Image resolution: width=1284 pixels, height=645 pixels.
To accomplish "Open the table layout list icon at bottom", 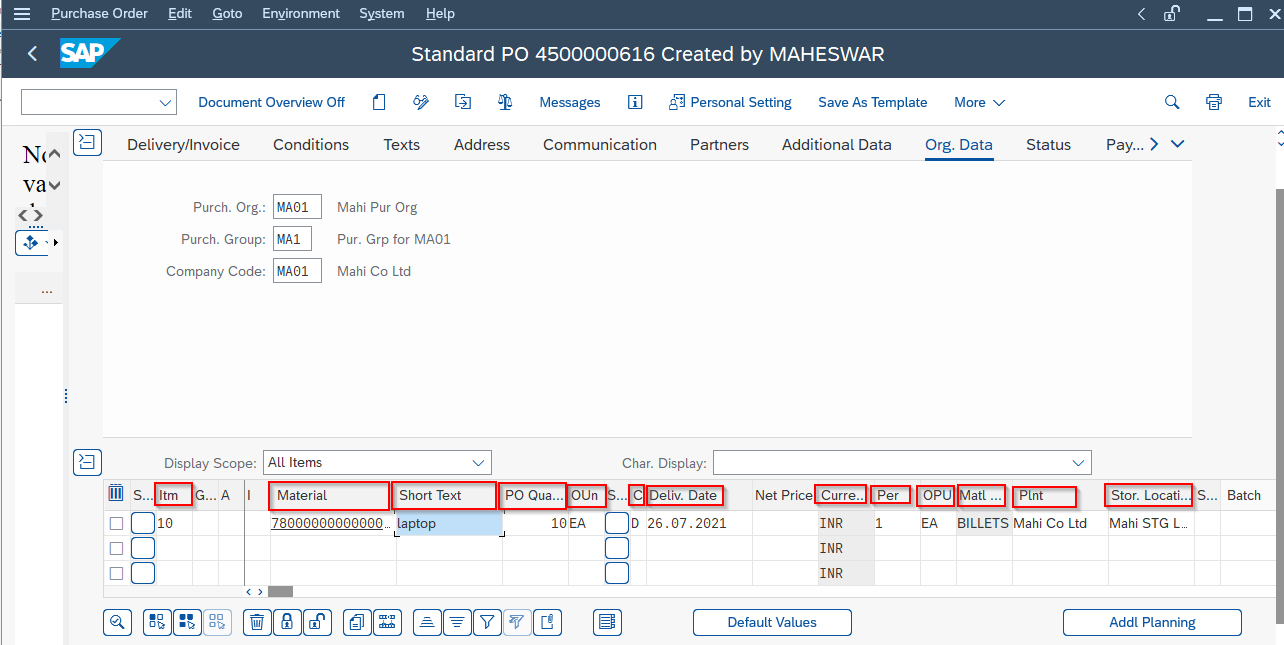I will point(607,622).
